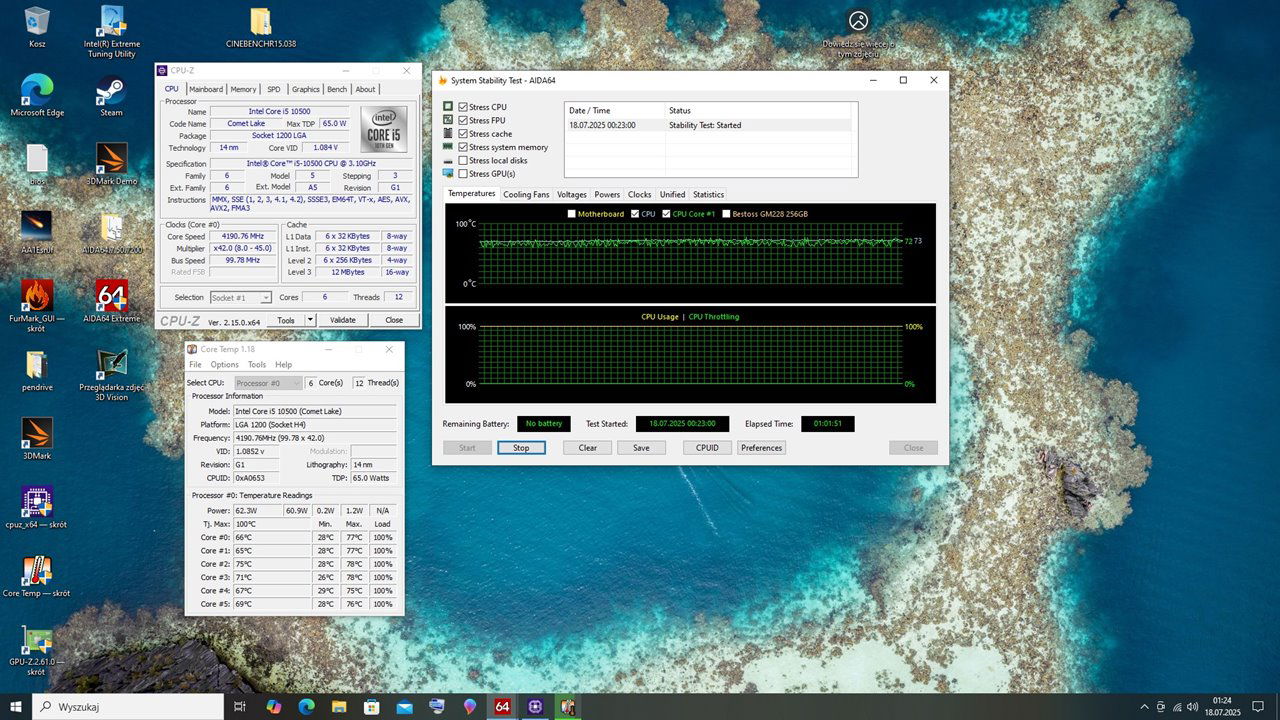Screen dimensions: 1280x720
Task: Launch the Steam desktop shortcut
Action: [112, 96]
